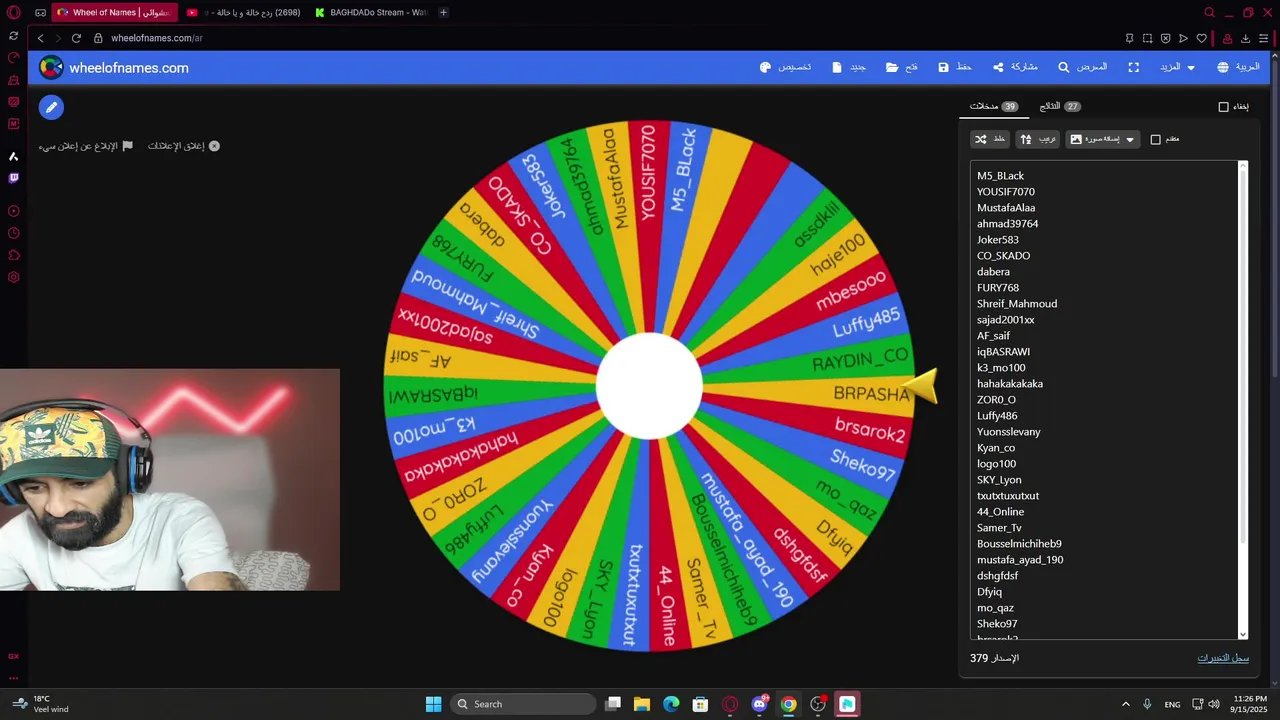Toggle the إخفاء hide checkbox
1280x720 pixels.
[x=1223, y=106]
